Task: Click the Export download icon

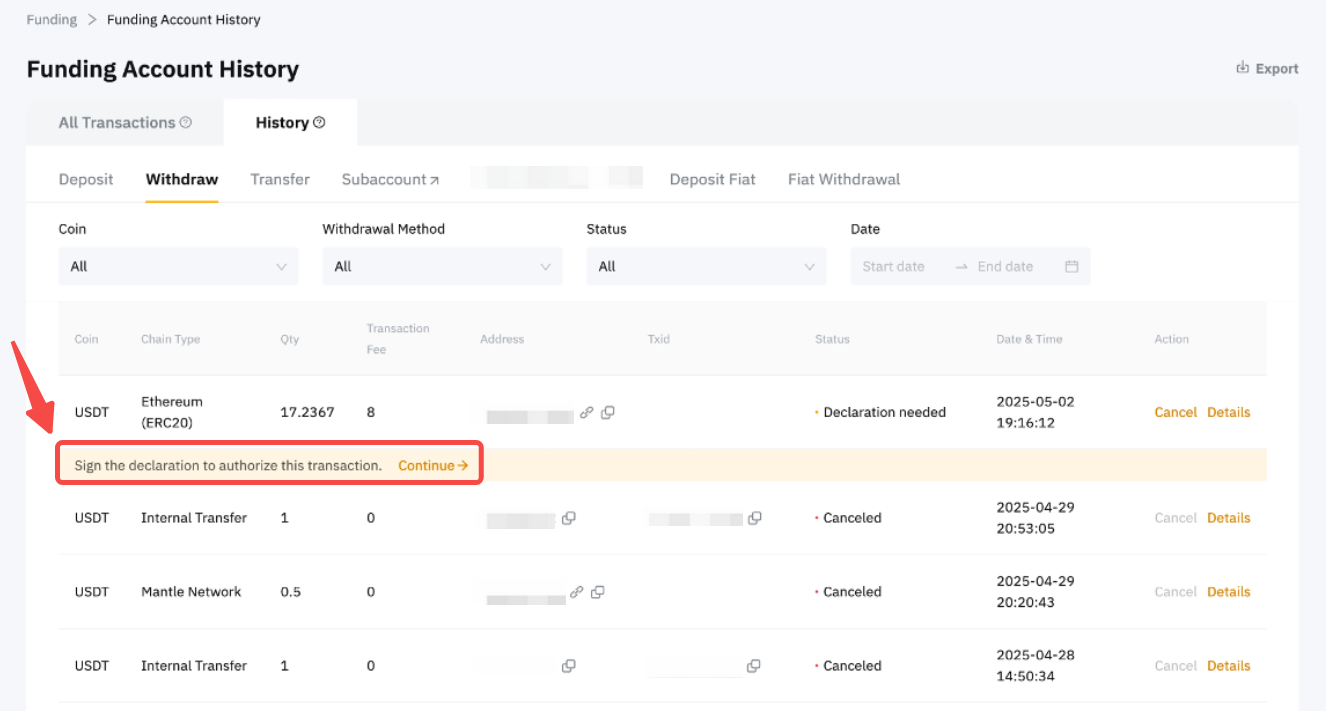Action: click(x=1243, y=68)
